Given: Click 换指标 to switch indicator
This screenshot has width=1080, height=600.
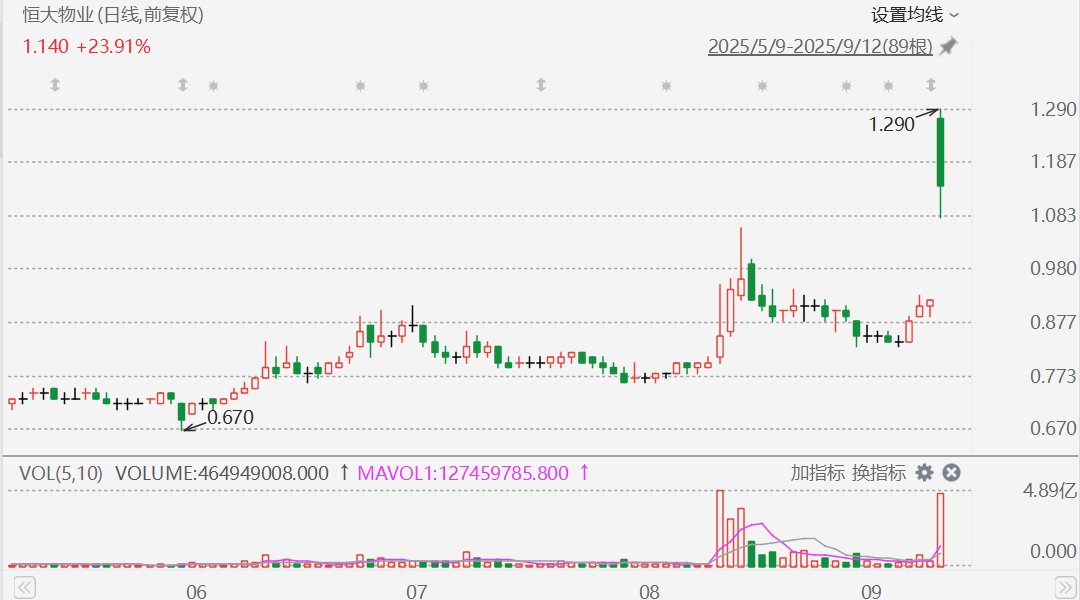Looking at the screenshot, I should (x=879, y=473).
